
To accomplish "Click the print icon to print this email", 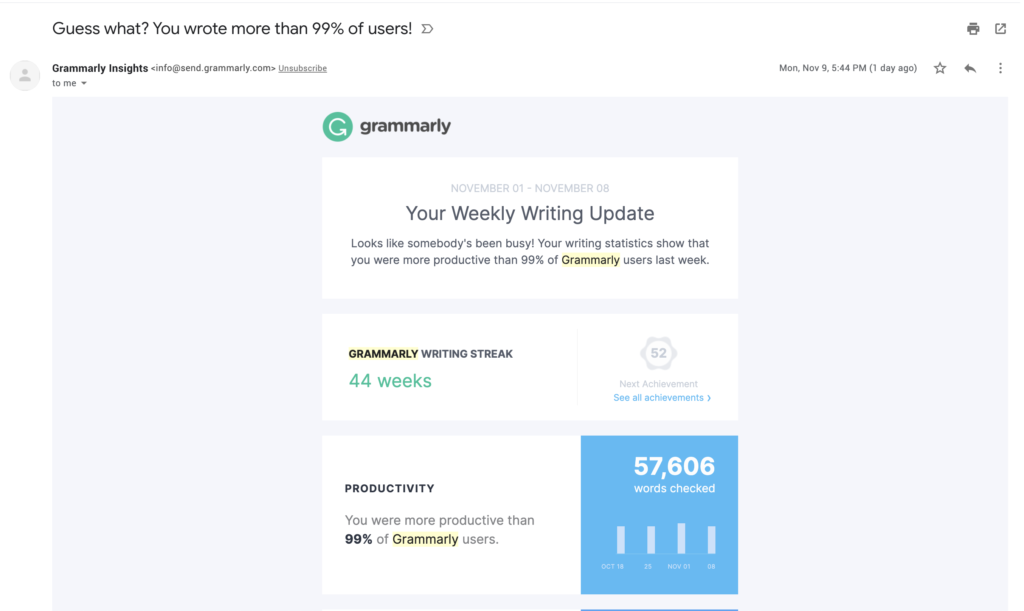I will pyautogui.click(x=973, y=29).
